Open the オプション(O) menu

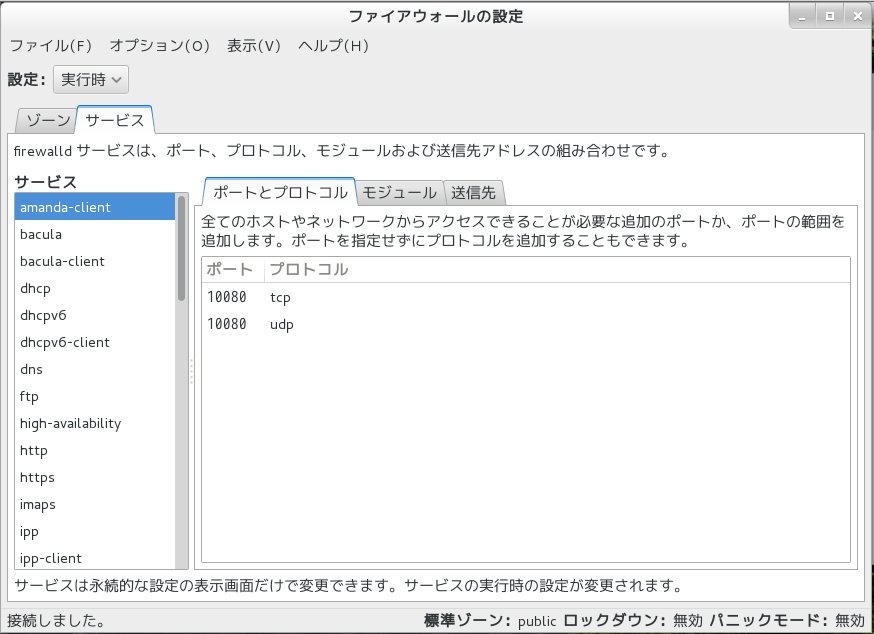159,46
